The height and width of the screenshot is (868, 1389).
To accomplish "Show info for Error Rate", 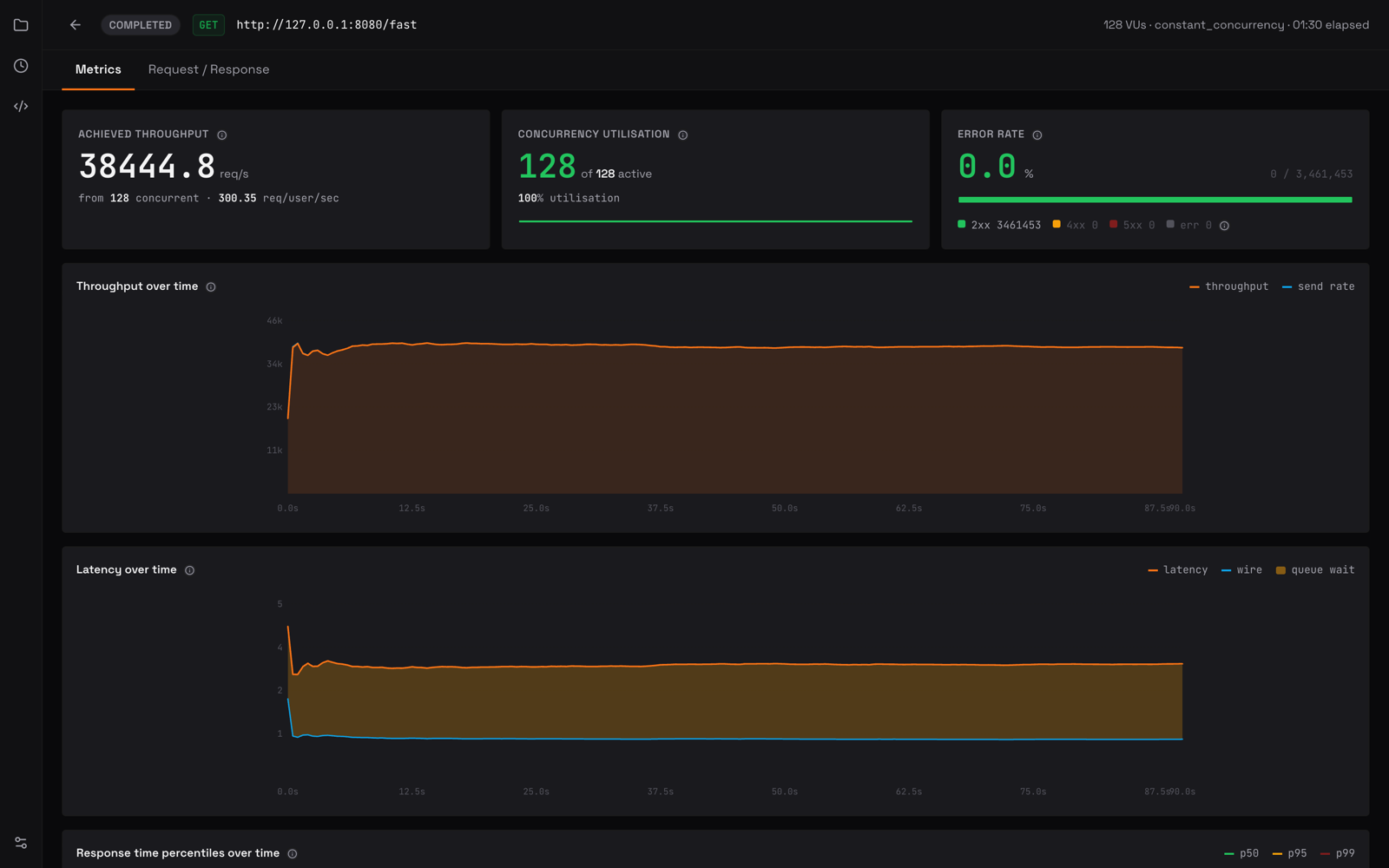I will click(1037, 135).
